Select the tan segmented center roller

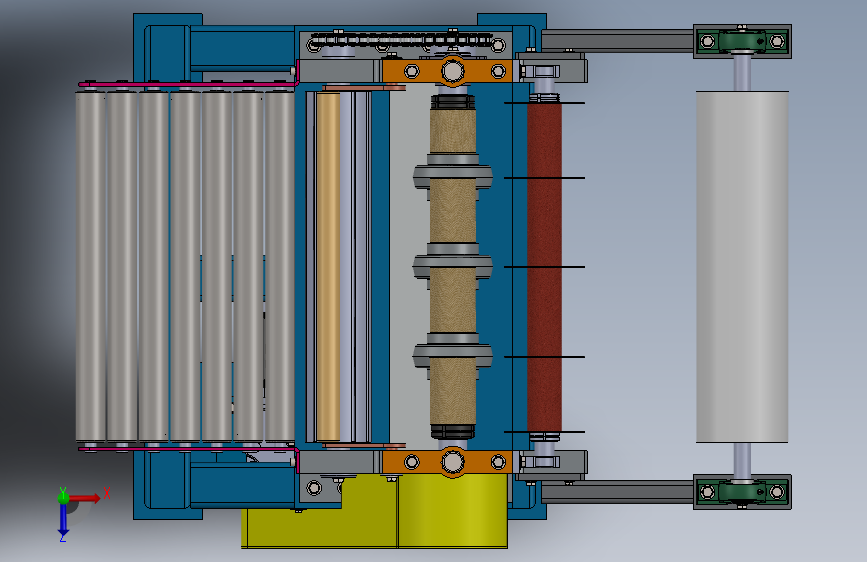click(453, 267)
